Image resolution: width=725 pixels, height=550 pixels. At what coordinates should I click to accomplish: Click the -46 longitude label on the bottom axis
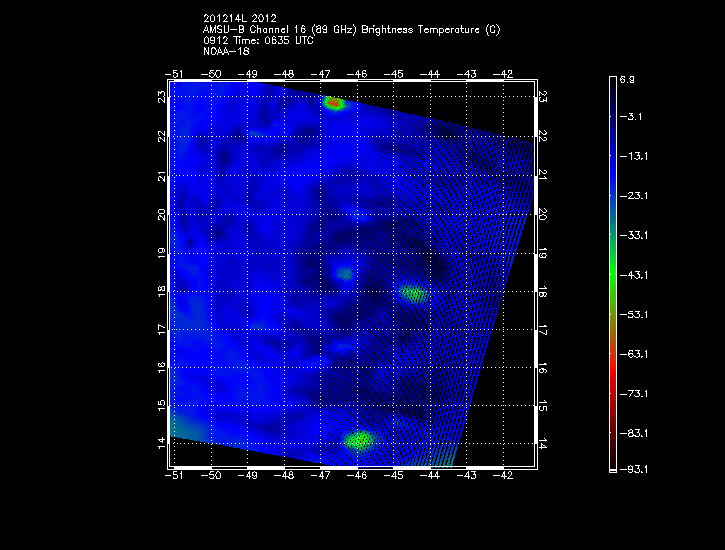pos(357,477)
